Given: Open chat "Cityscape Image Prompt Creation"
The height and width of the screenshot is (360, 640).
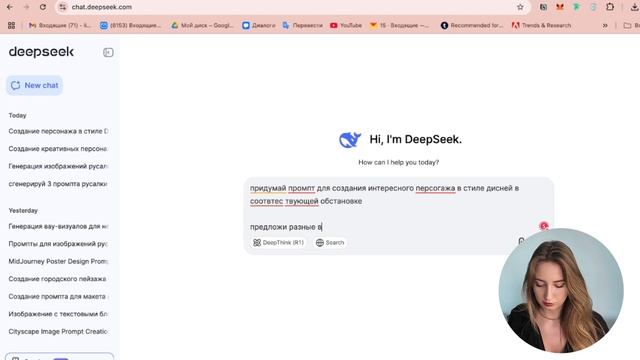Looking at the screenshot, I should [58, 331].
